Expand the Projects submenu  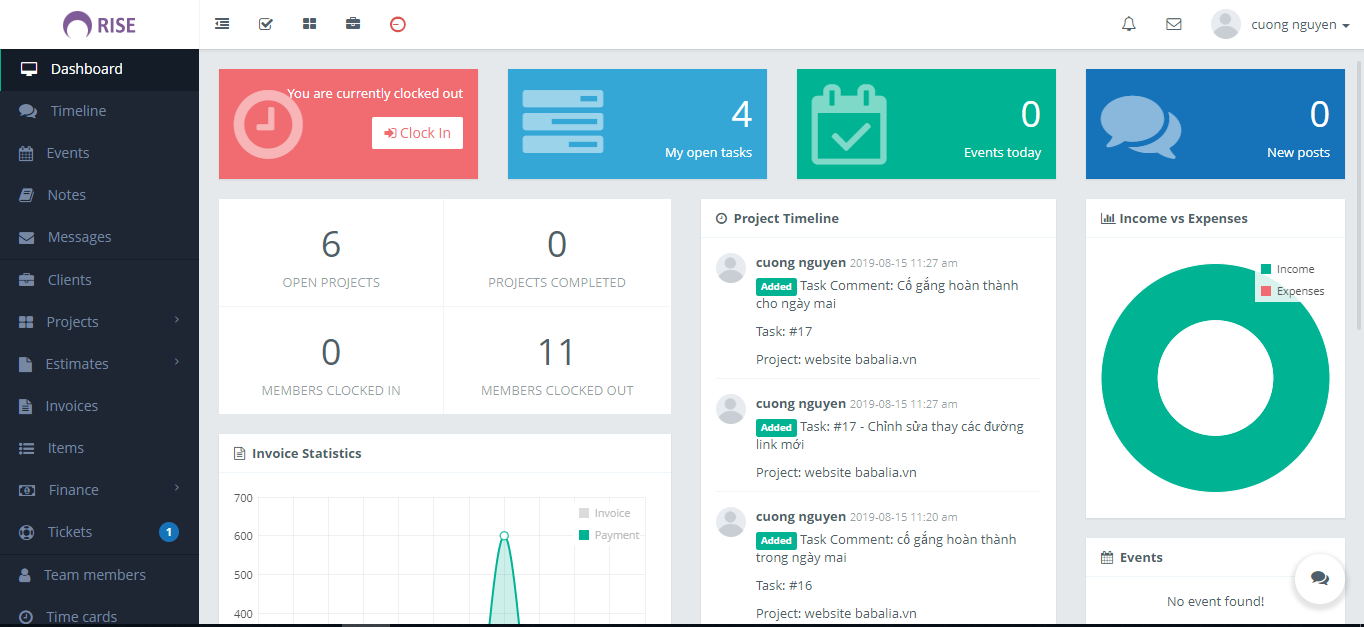(177, 320)
